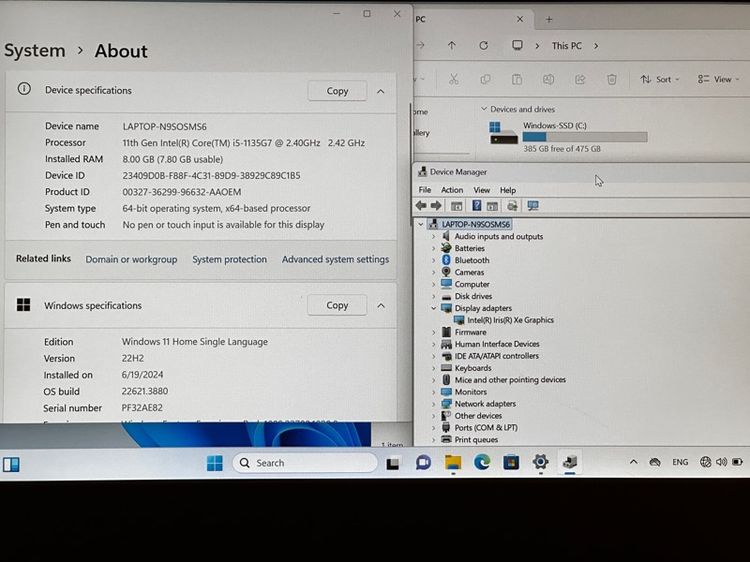The height and width of the screenshot is (562, 750).
Task: Open File menu in Device Manager
Action: [425, 190]
